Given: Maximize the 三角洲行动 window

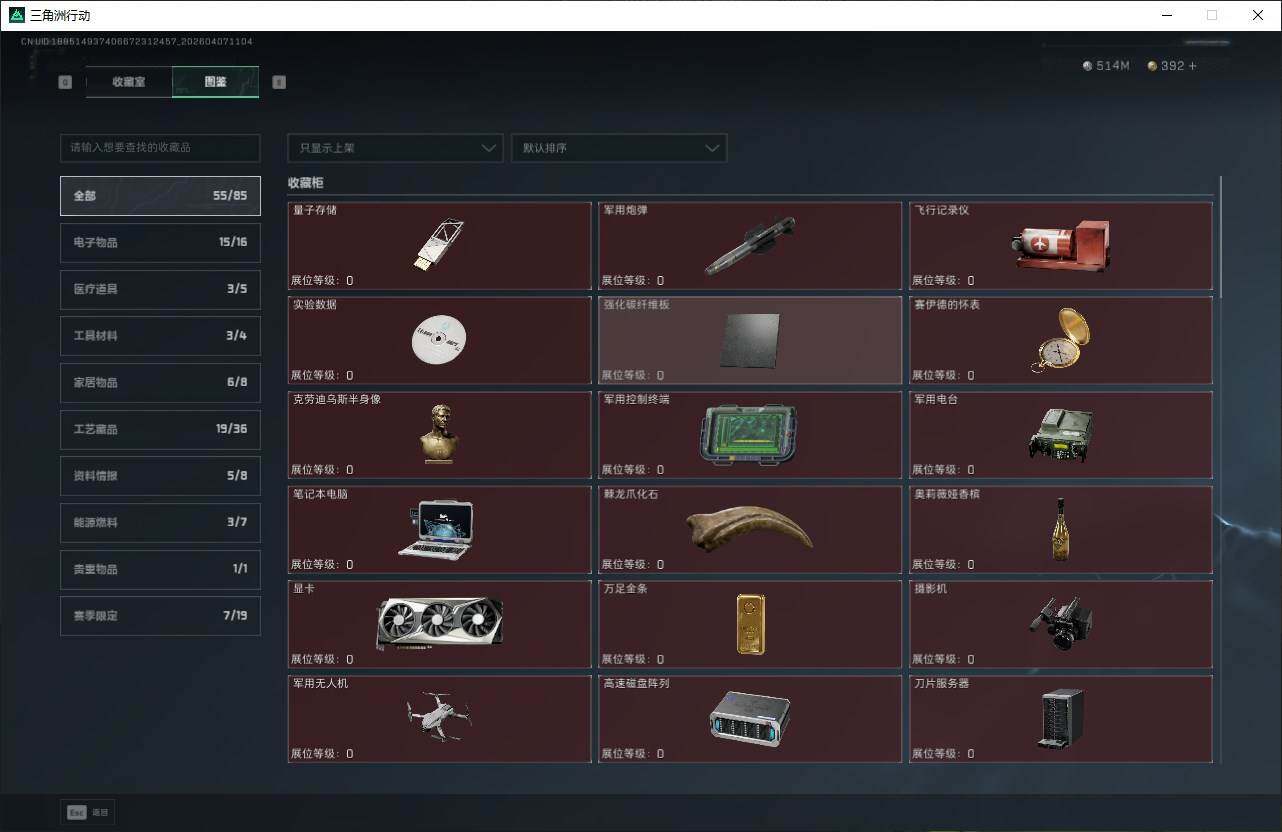Looking at the screenshot, I should pyautogui.click(x=1212, y=15).
